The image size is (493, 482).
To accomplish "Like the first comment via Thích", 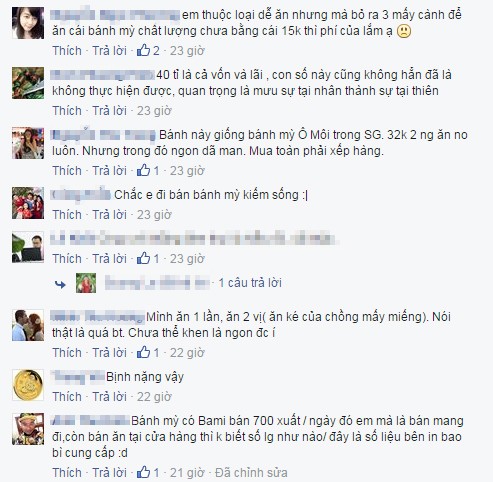I will 67,51.
